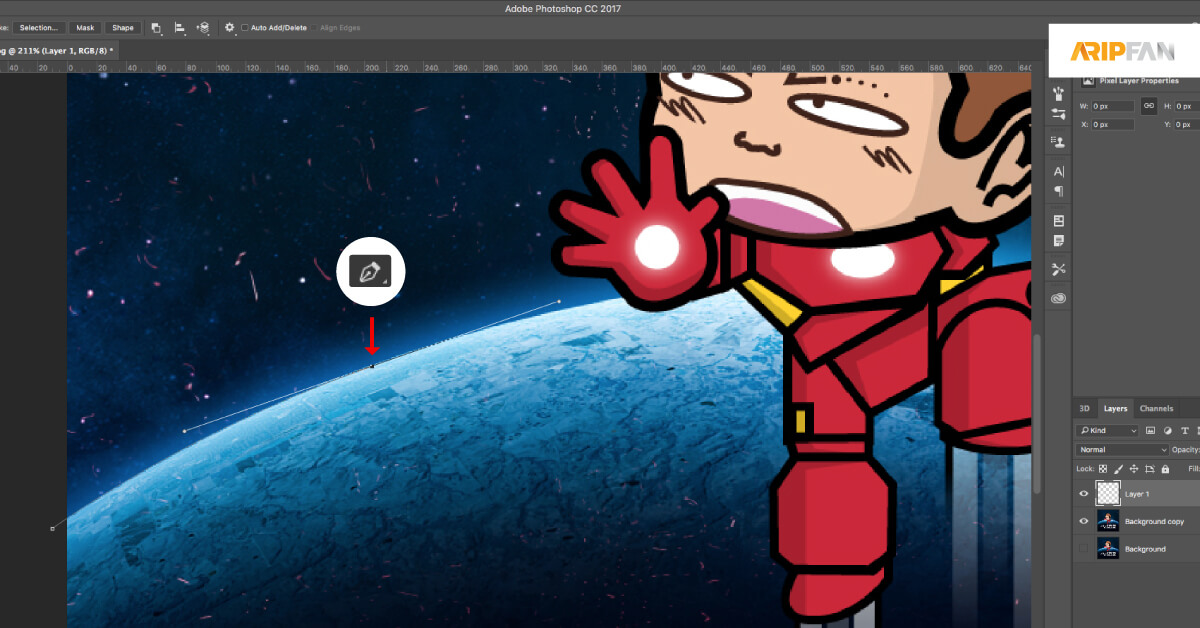
Task: Lock transparent pixels in Layers panel
Action: 1103,468
